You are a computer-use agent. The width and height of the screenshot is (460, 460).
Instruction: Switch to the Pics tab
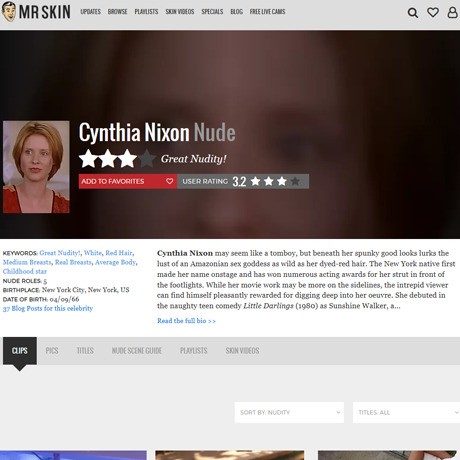pyautogui.click(x=52, y=351)
